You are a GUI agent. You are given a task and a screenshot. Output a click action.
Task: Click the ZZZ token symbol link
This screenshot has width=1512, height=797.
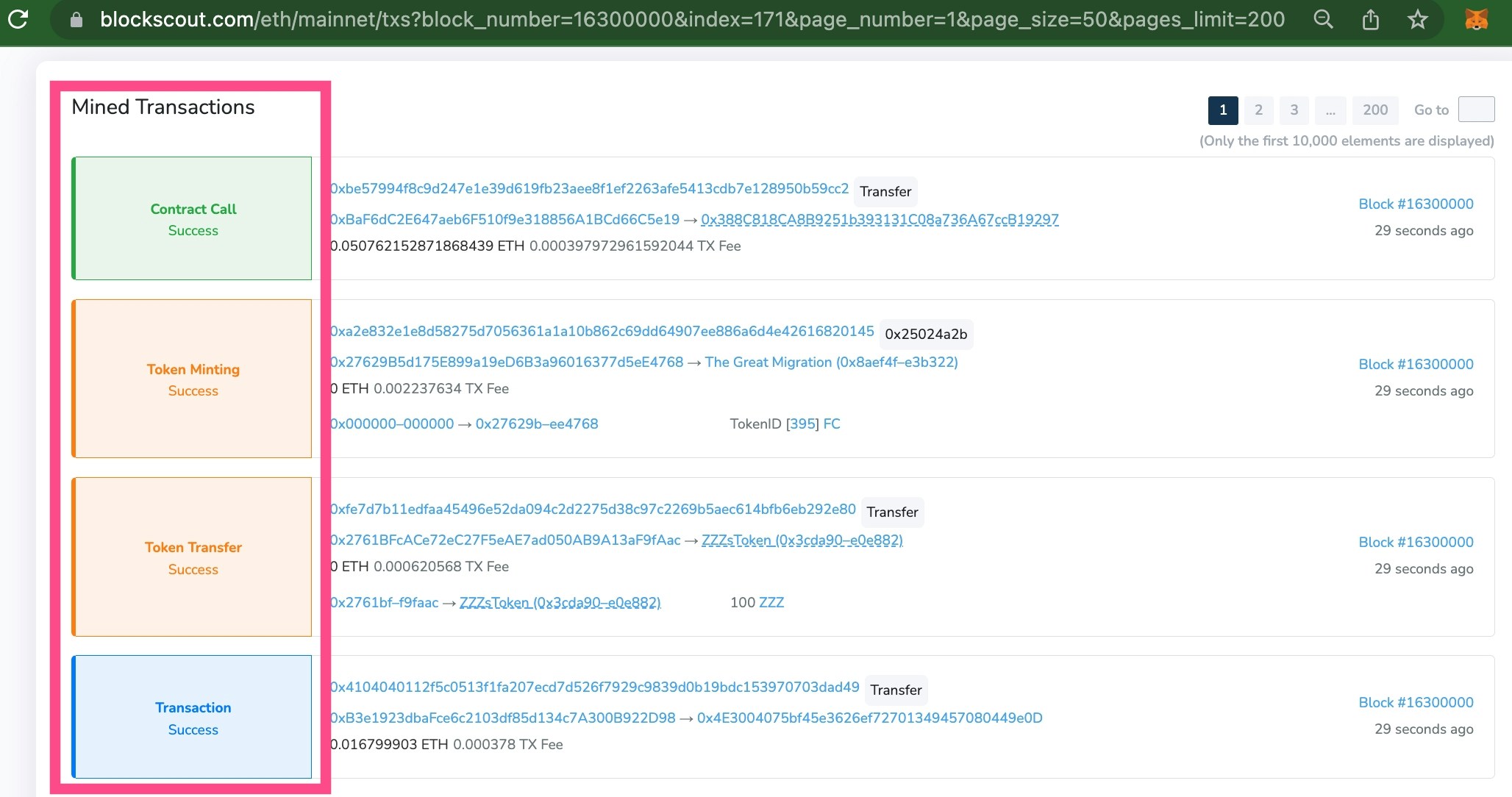pos(771,603)
